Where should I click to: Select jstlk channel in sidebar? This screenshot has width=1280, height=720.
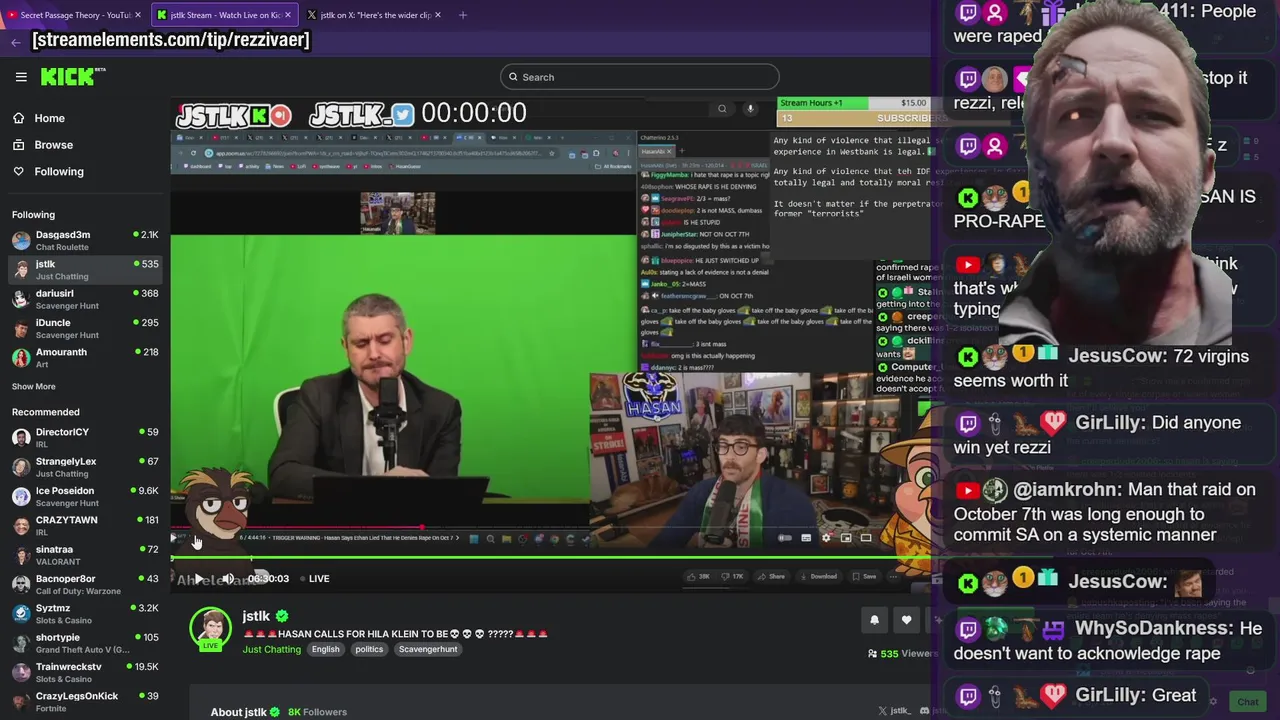pyautogui.click(x=85, y=269)
